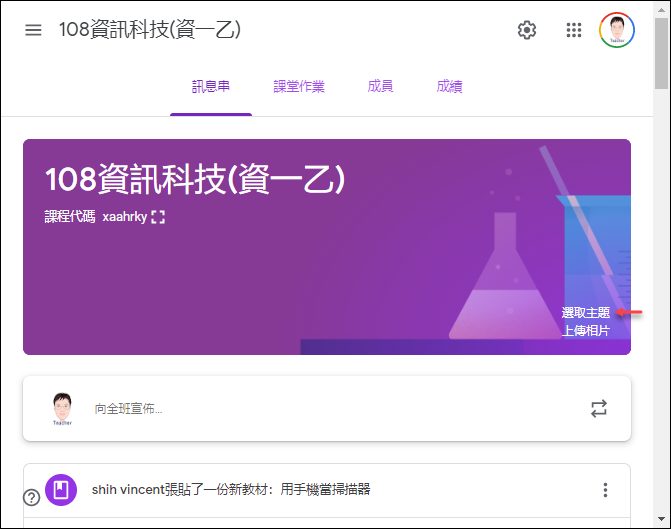Screen dimensions: 671x529
Task: Click the 上傳相片 link
Action: 586,330
